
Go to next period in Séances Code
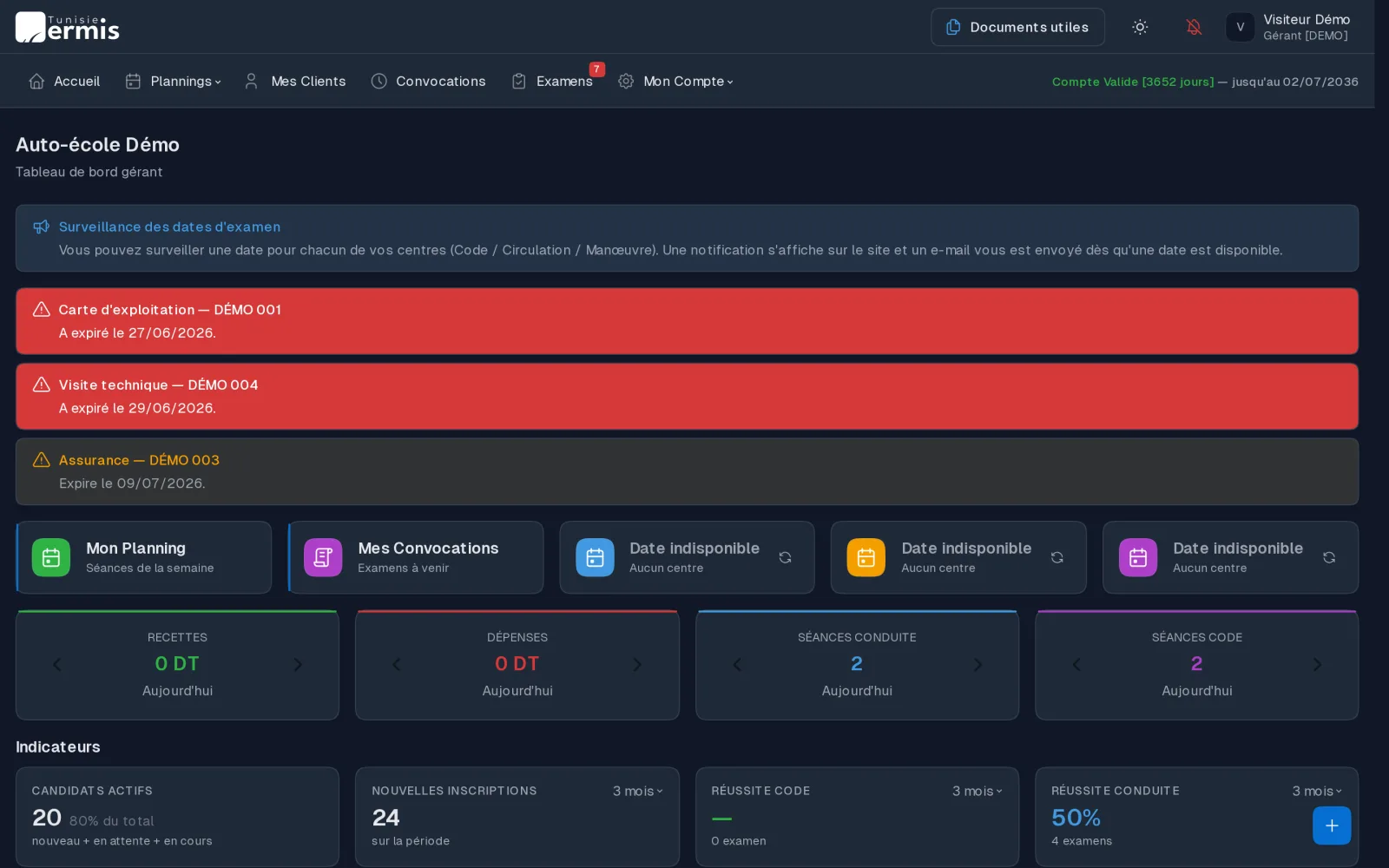[1317, 664]
